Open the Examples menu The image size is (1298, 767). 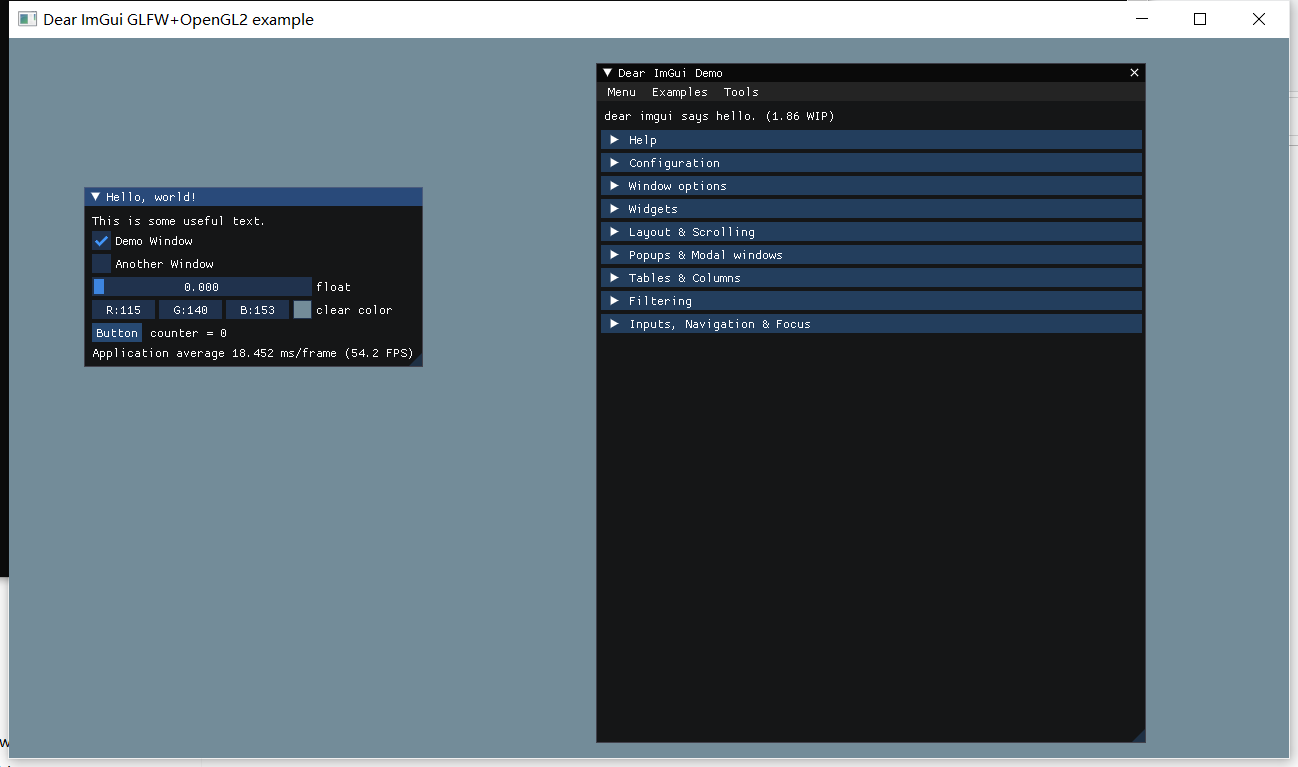pyautogui.click(x=679, y=91)
